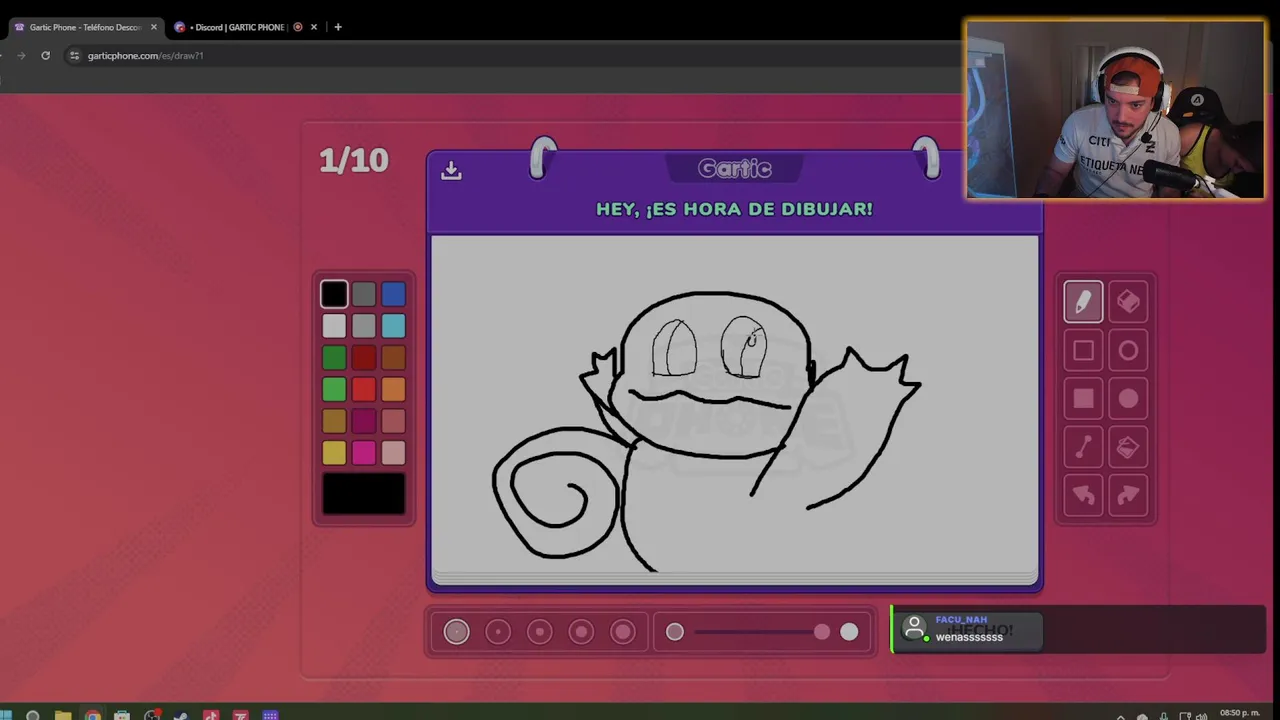Pick the salmon color swatch

(393, 422)
